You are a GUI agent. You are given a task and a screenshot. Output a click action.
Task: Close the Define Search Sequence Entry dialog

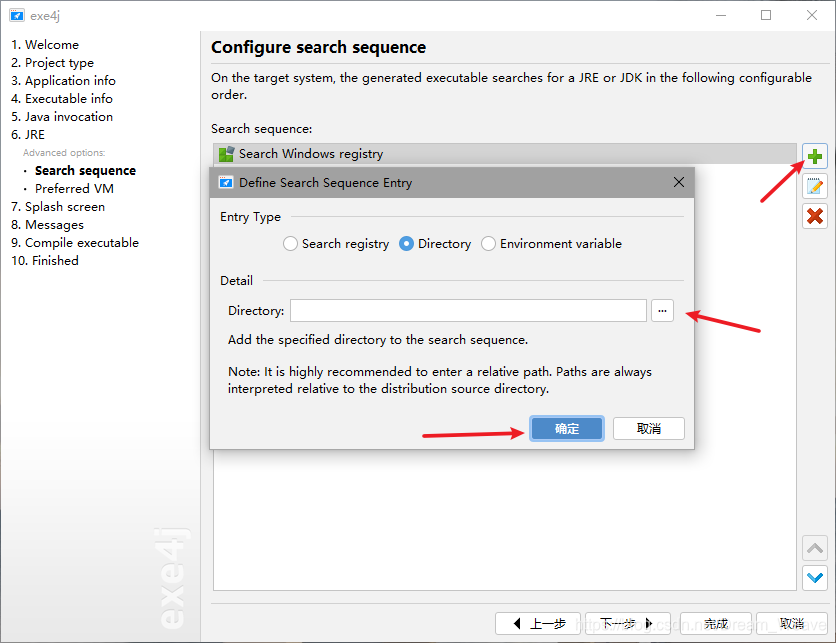coord(679,182)
